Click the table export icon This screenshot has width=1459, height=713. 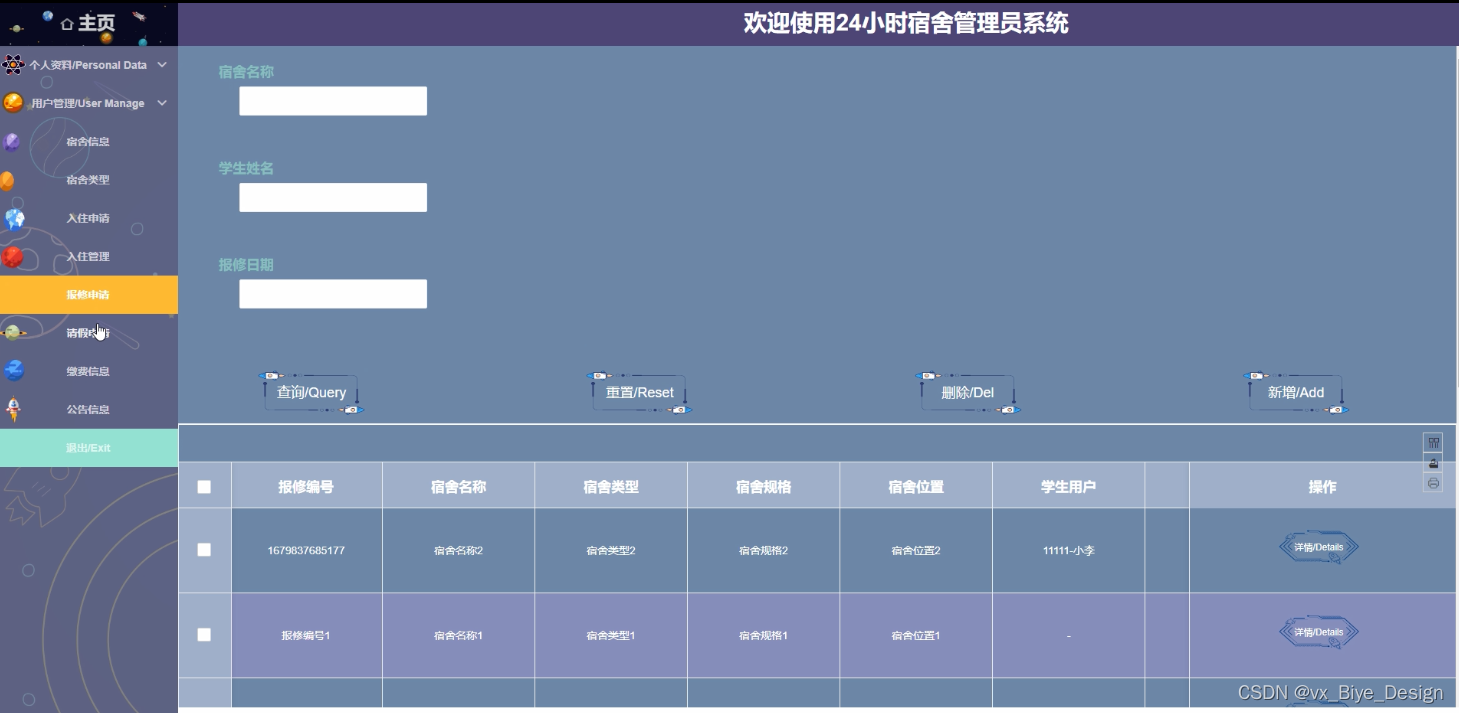1433,462
